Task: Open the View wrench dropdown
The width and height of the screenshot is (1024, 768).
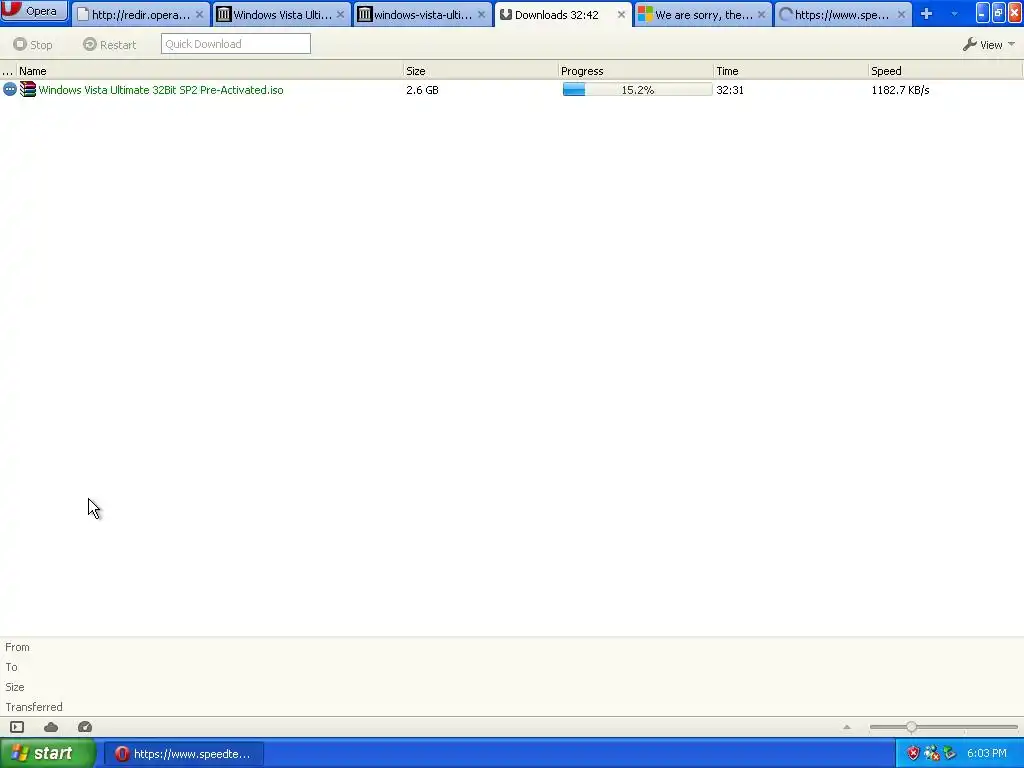Action: click(x=989, y=44)
